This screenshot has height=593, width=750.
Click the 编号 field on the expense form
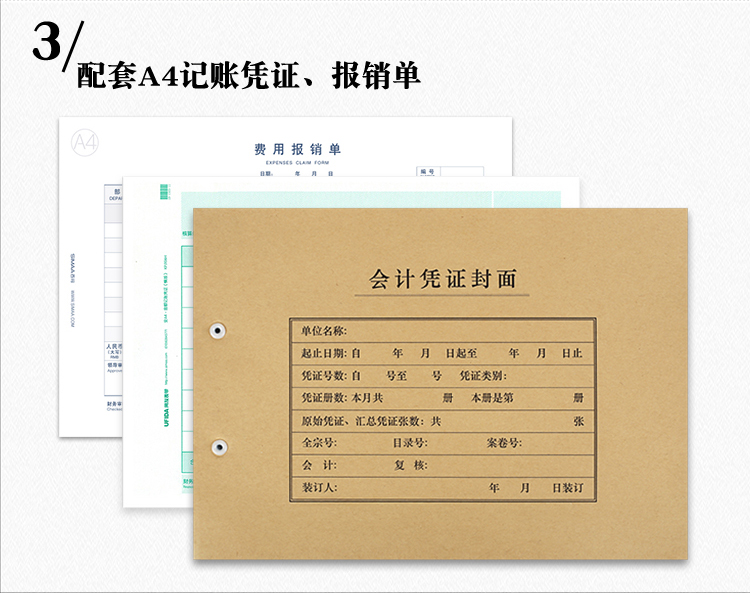pyautogui.click(x=450, y=172)
